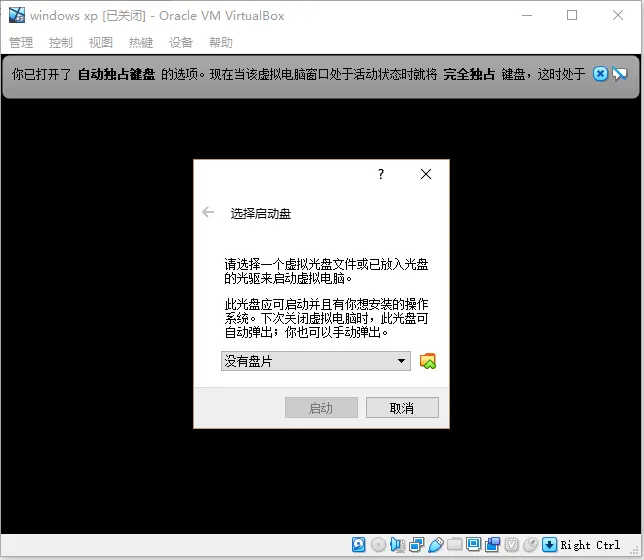
Task: Click the display settings status bar icon
Action: (474, 545)
